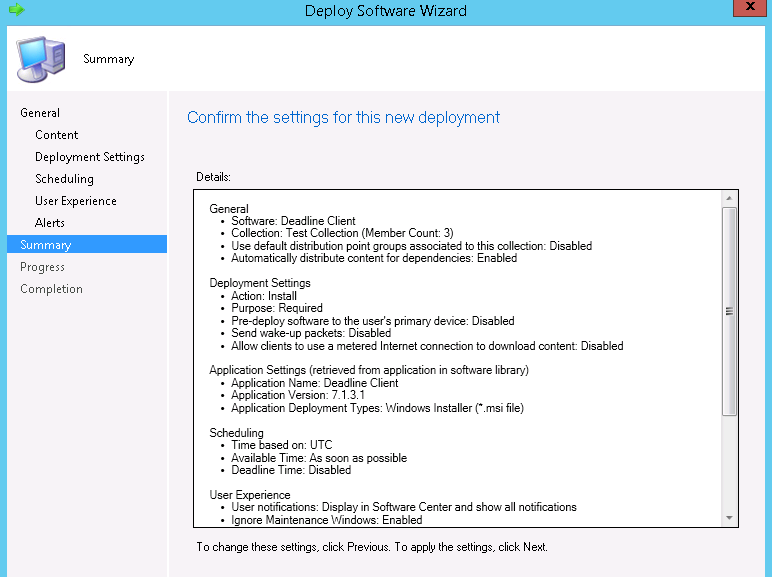Go to the General wizard step

click(40, 113)
